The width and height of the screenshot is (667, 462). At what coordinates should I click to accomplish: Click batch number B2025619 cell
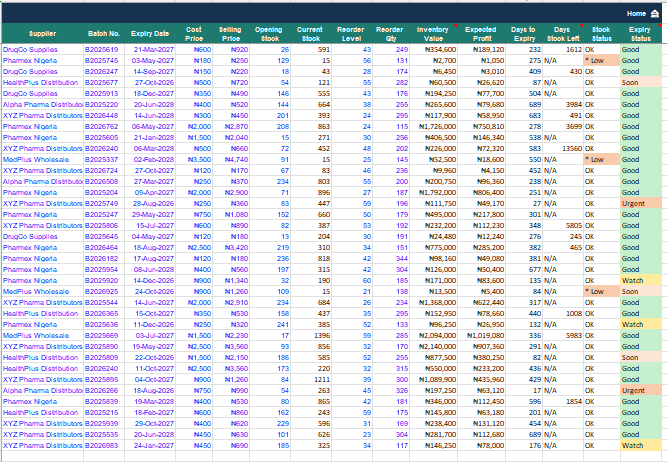tap(104, 49)
